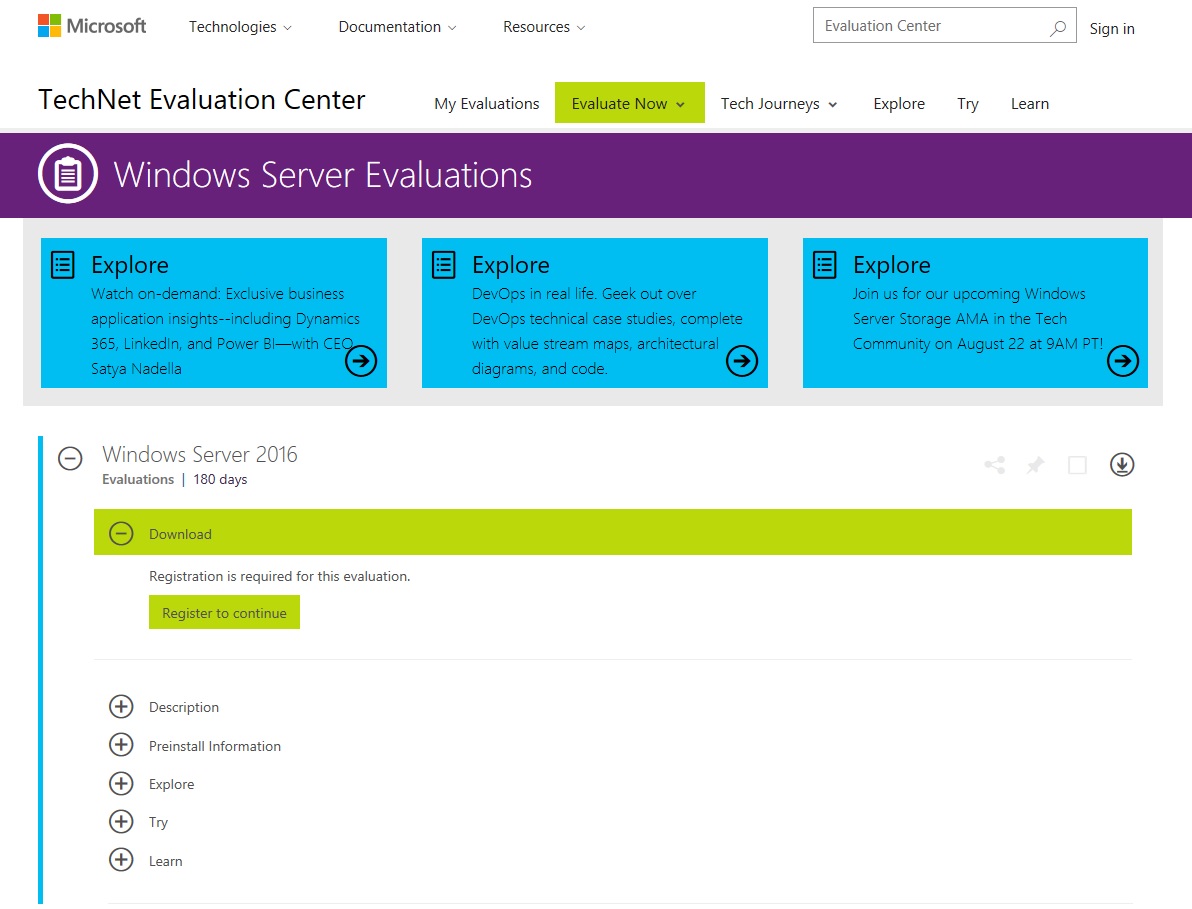Open the Try tab in the navigation

tap(967, 103)
